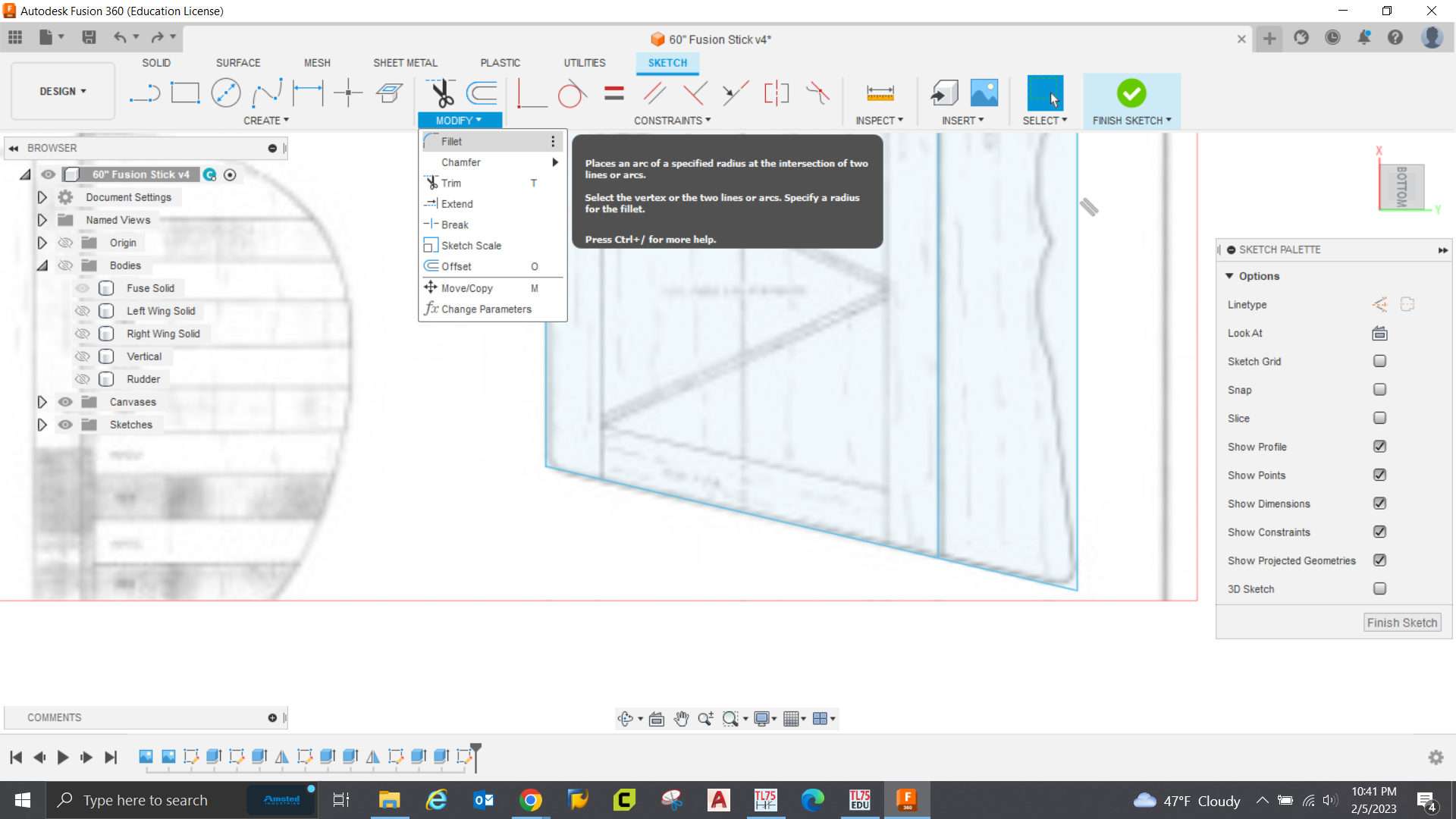Click the Finish Sketch palette button

click(x=1401, y=623)
